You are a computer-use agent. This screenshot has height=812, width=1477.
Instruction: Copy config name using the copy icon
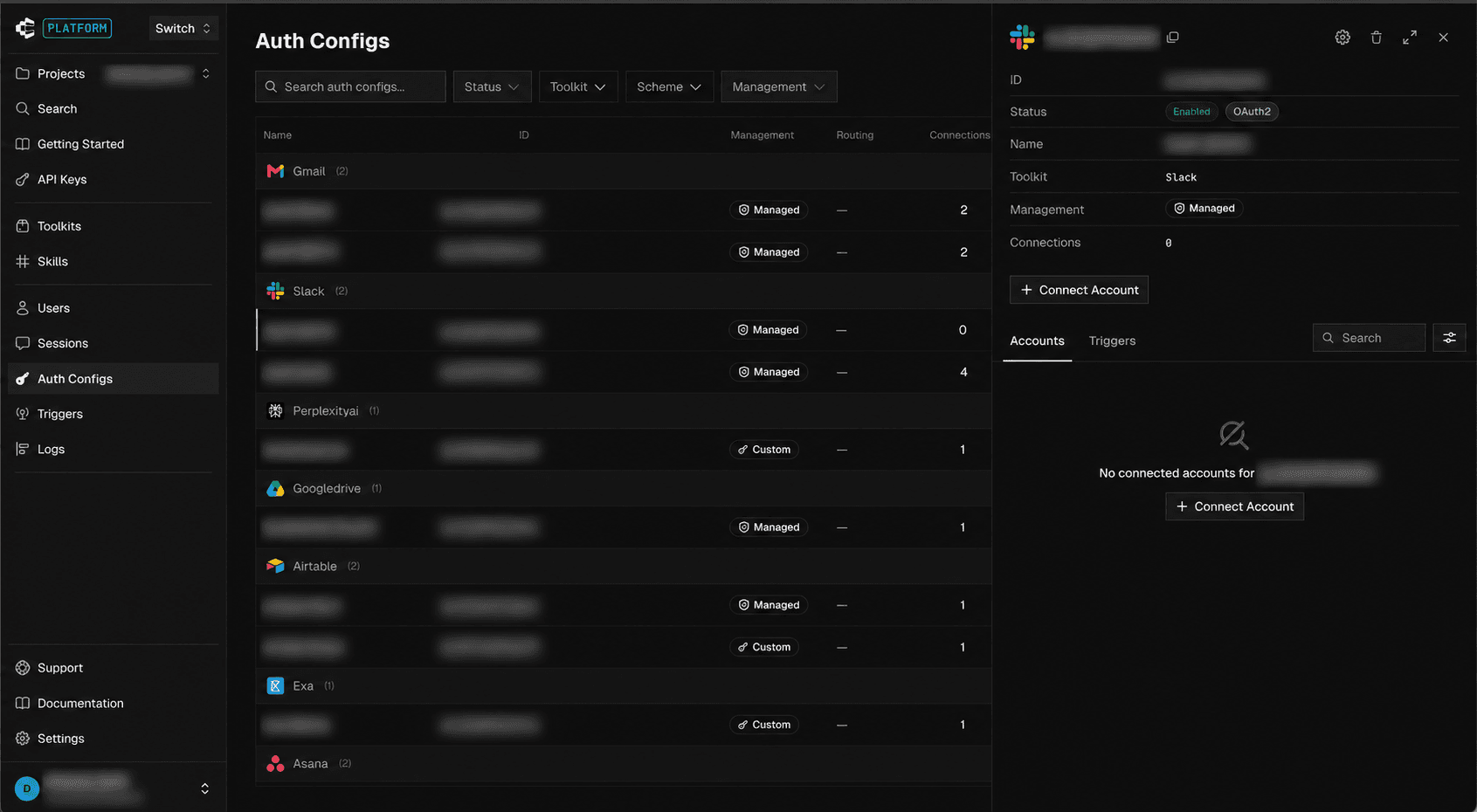(x=1172, y=38)
